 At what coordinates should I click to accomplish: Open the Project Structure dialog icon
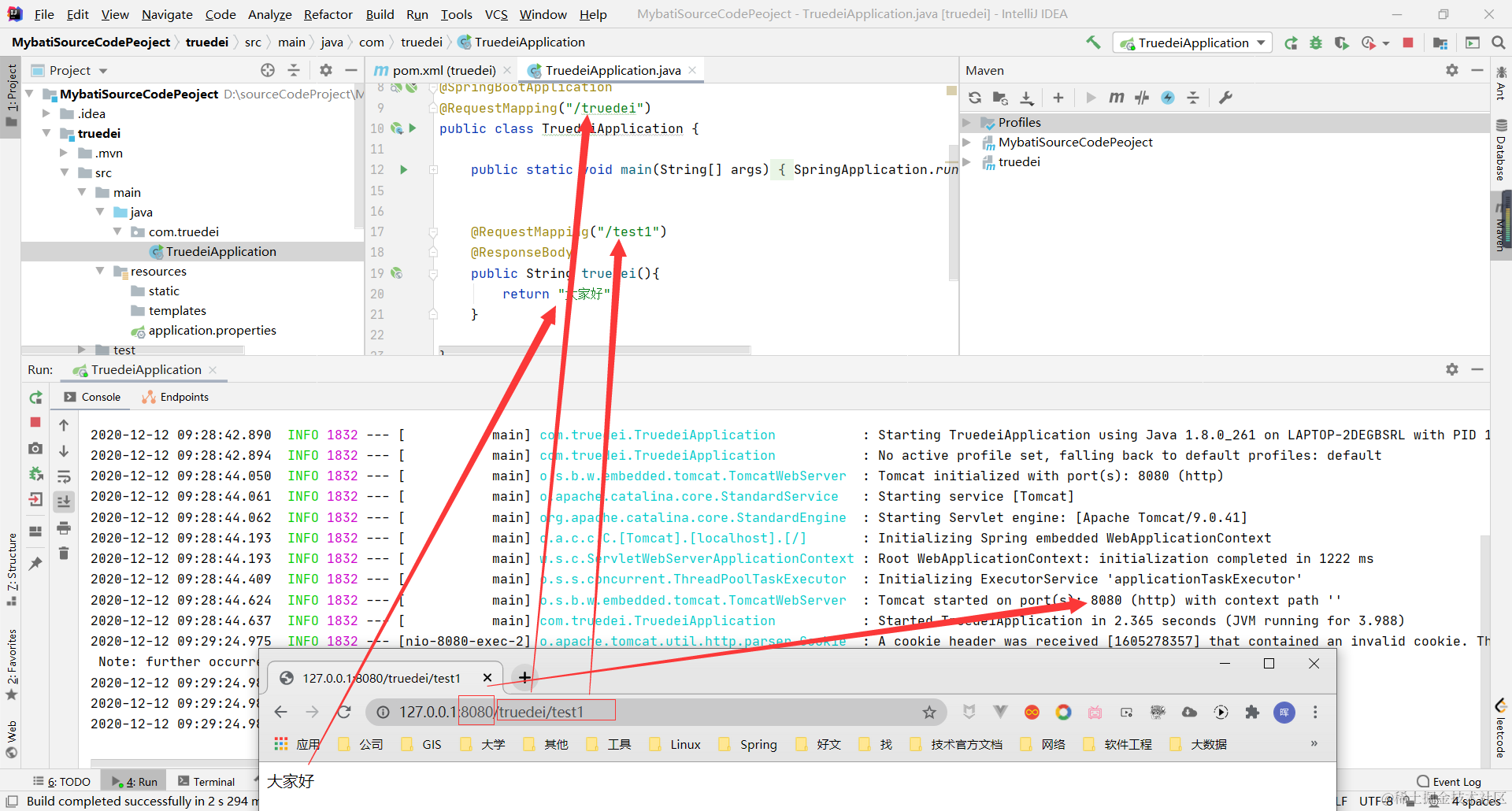(1440, 43)
